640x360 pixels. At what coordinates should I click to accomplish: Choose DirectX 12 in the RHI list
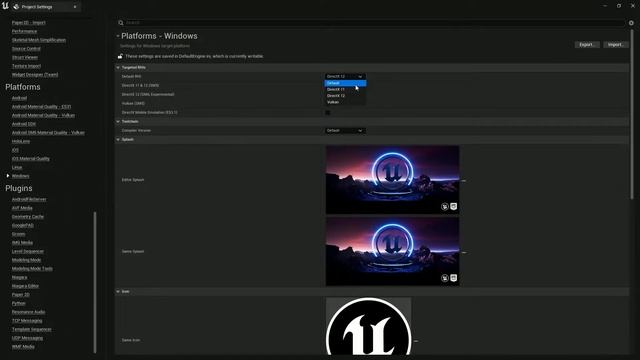345,96
